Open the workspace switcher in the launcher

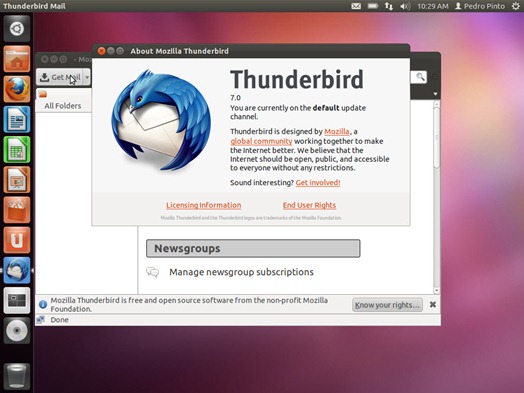(17, 300)
